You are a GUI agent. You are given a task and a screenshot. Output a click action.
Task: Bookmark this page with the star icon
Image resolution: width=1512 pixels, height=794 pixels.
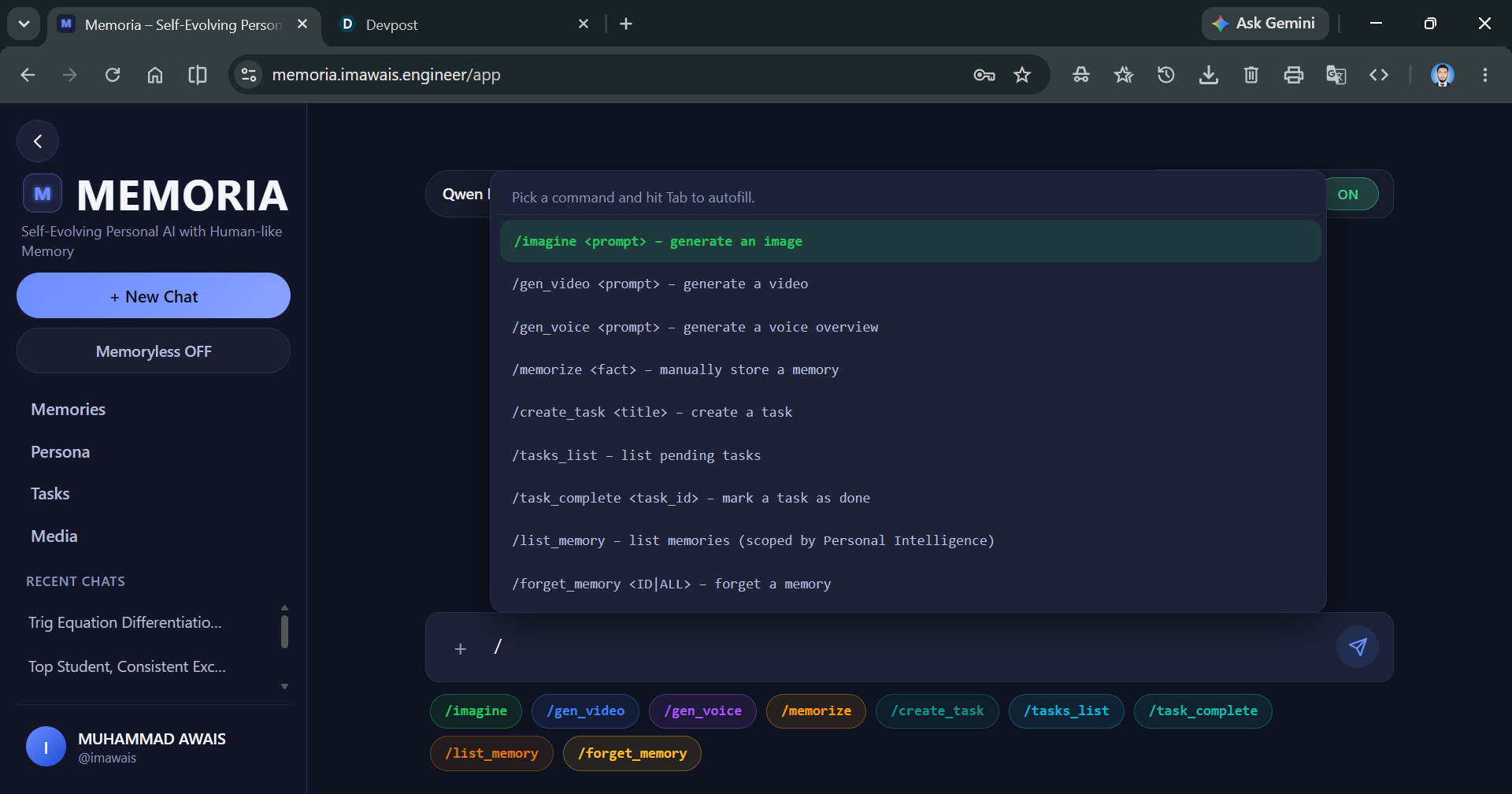point(1022,75)
